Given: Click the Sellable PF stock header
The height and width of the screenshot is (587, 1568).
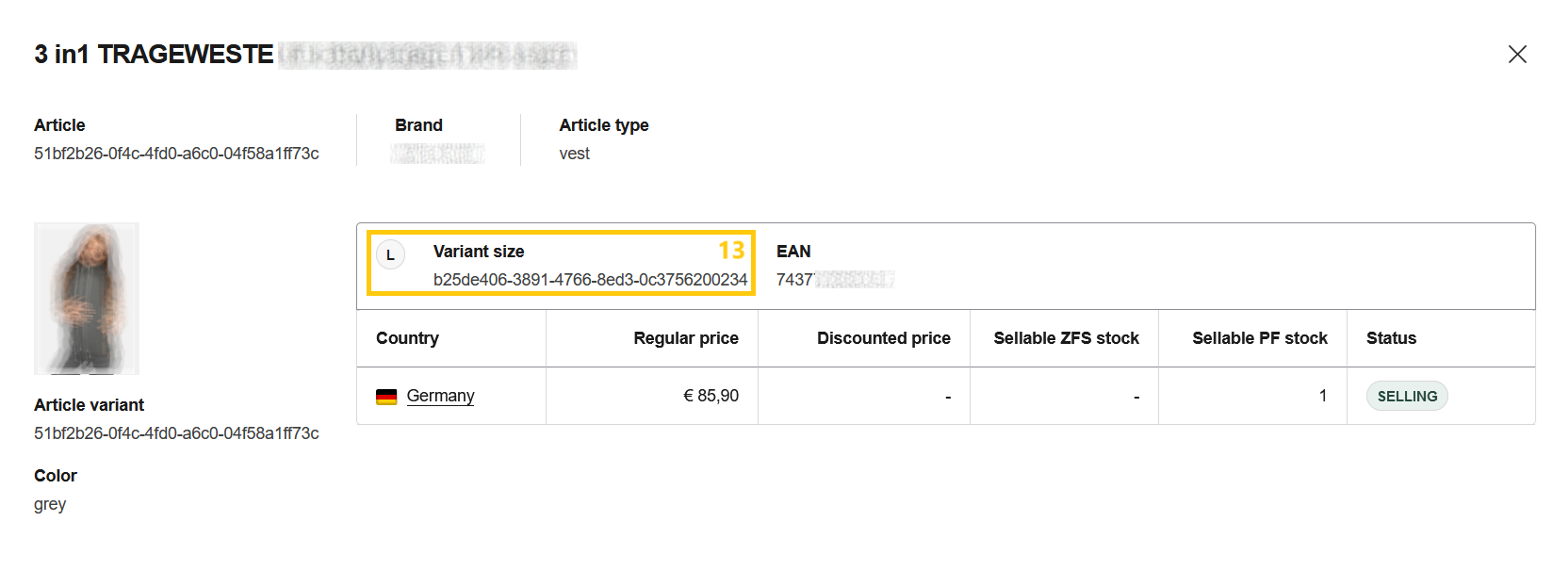Looking at the screenshot, I should [x=1259, y=338].
